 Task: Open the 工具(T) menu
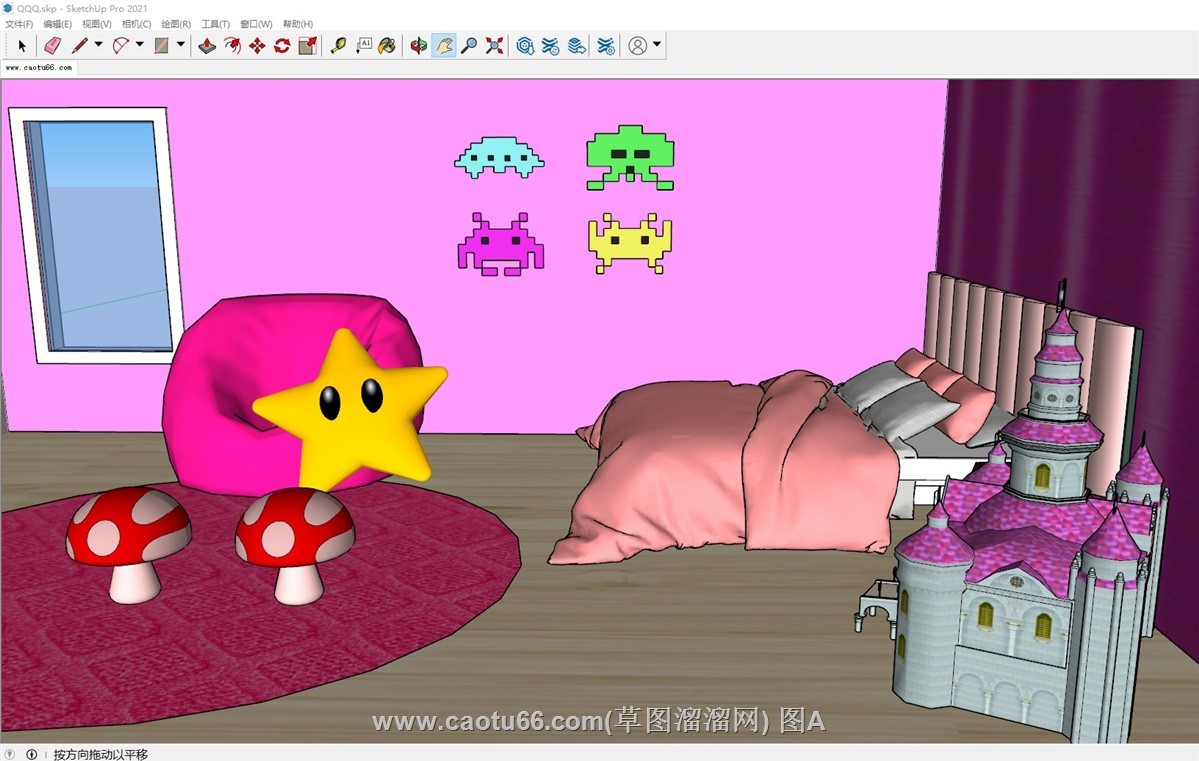pos(216,24)
